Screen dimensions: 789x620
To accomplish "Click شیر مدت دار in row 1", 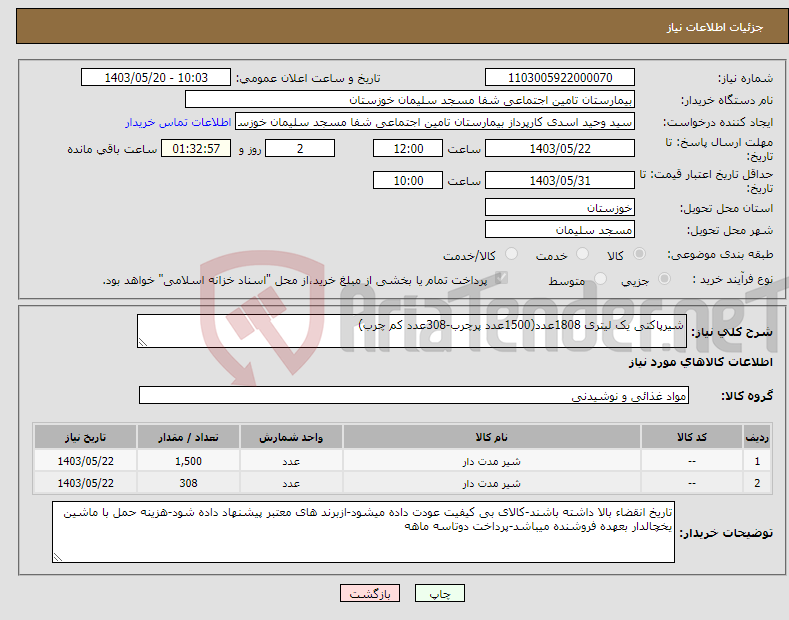I will pyautogui.click(x=492, y=461).
